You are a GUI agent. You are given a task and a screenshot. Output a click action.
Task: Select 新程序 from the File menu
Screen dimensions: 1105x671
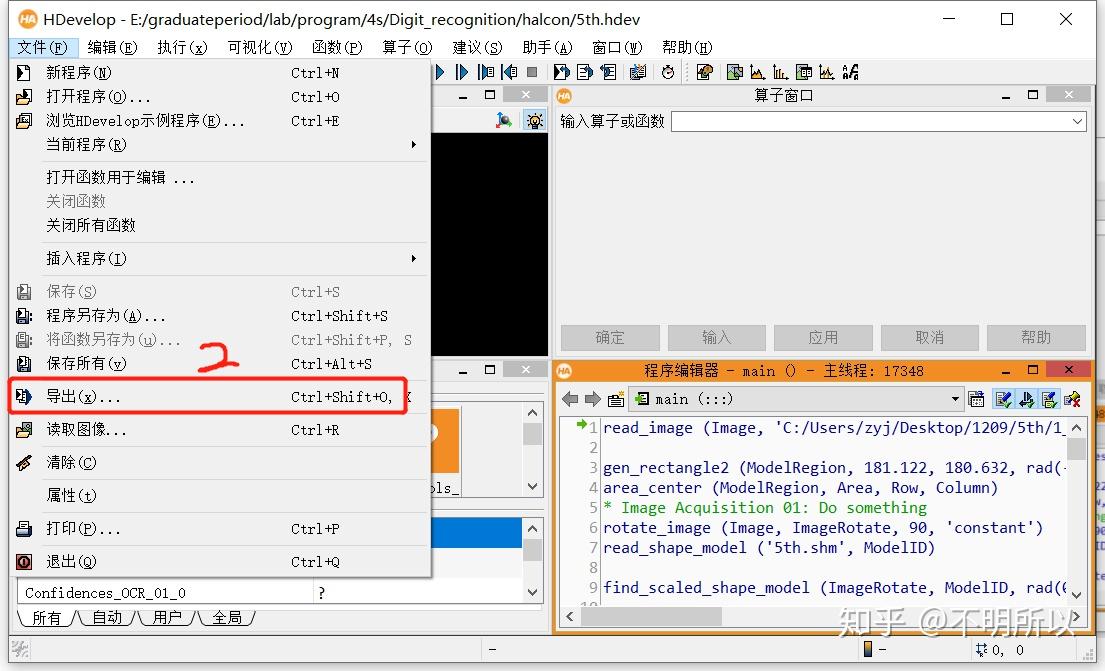pyautogui.click(x=220, y=73)
